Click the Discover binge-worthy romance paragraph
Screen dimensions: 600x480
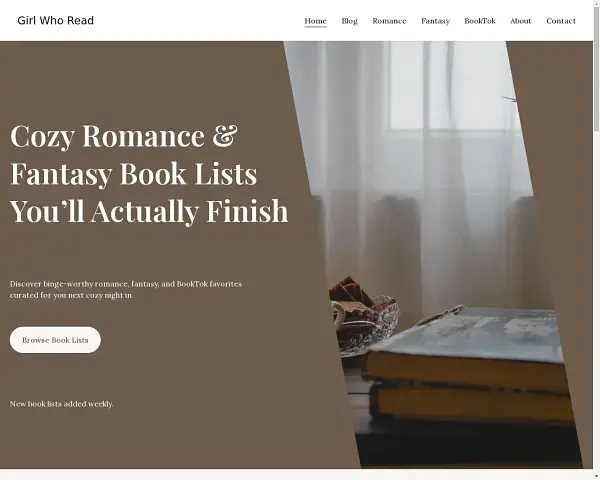click(x=126, y=290)
